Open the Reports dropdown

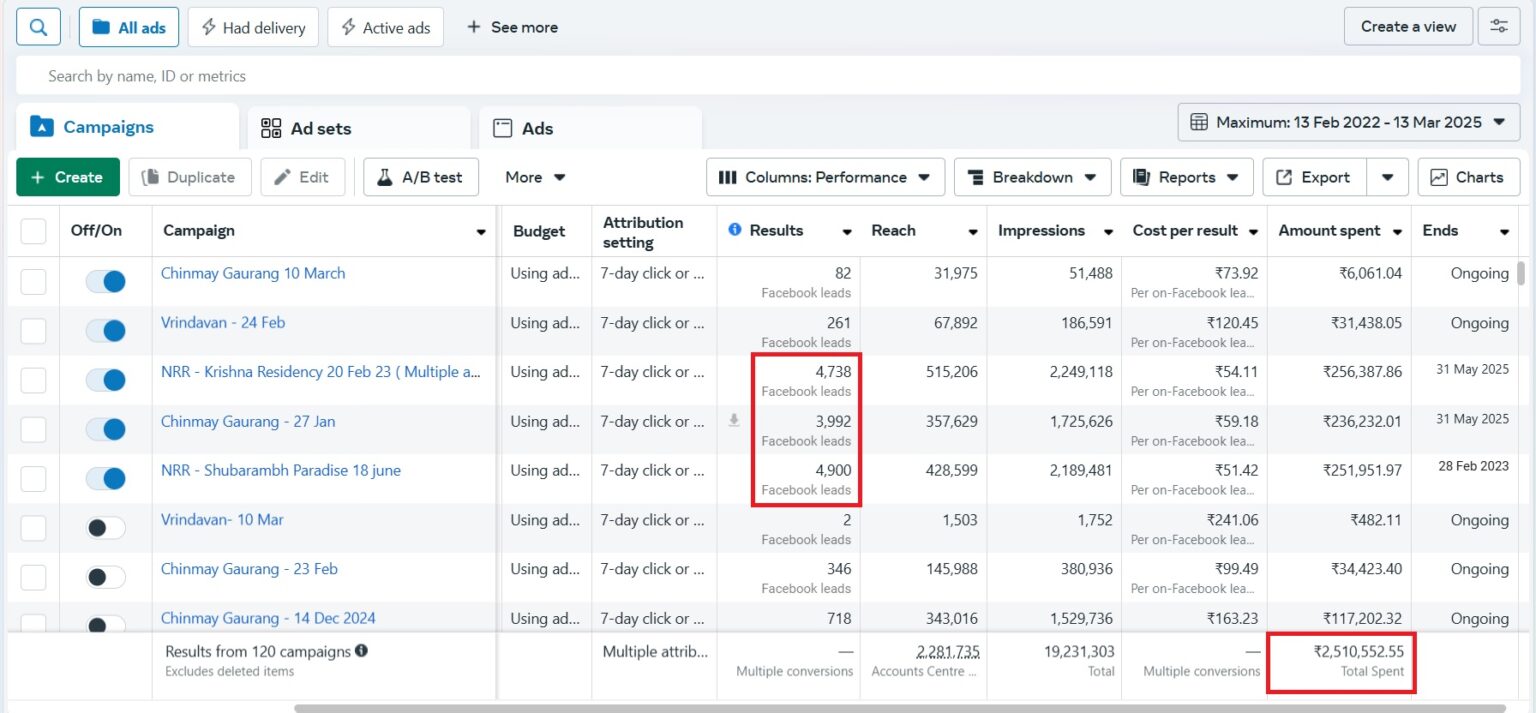1186,177
